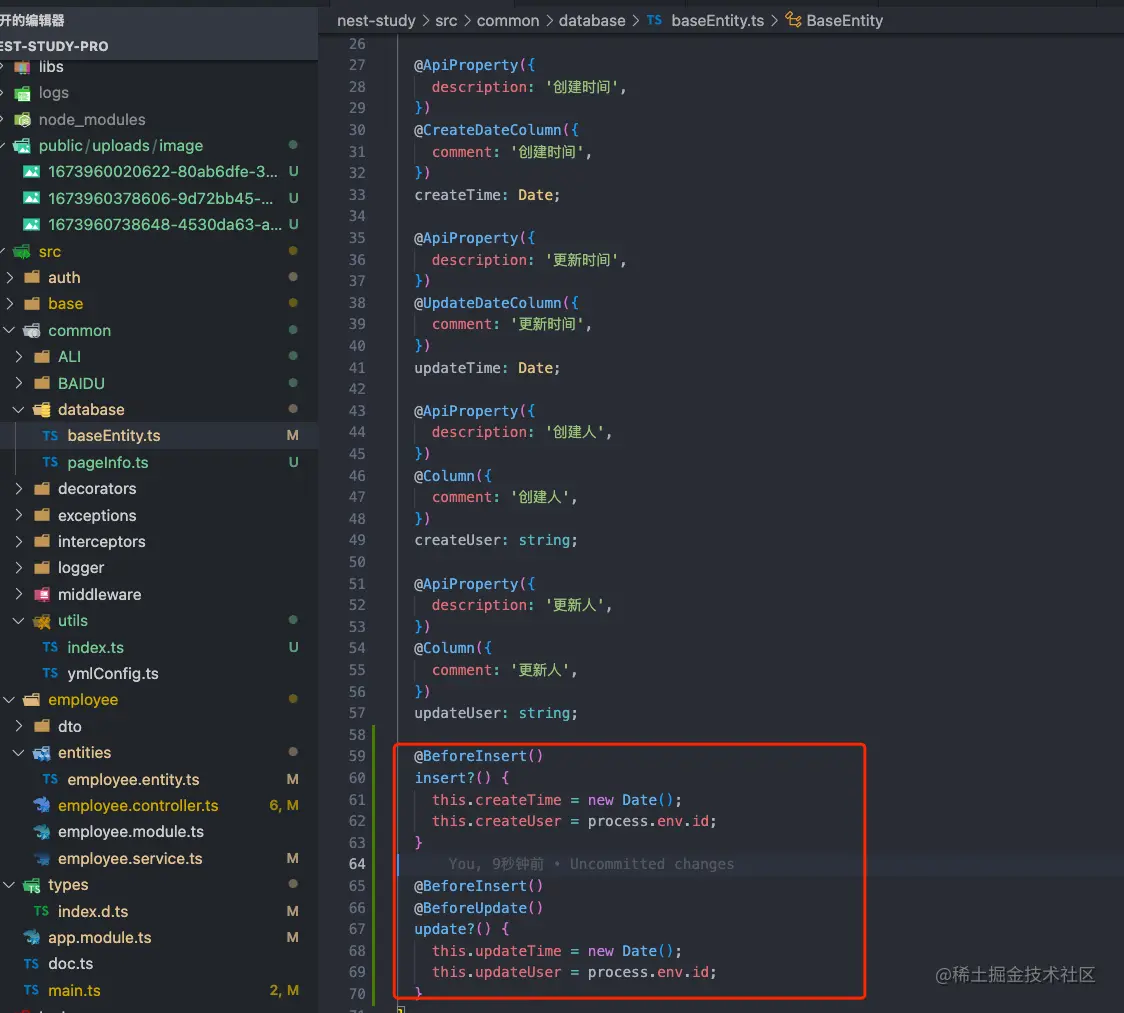Collapse the employee folder chevron
Image resolution: width=1124 pixels, height=1013 pixels.
click(x=9, y=700)
